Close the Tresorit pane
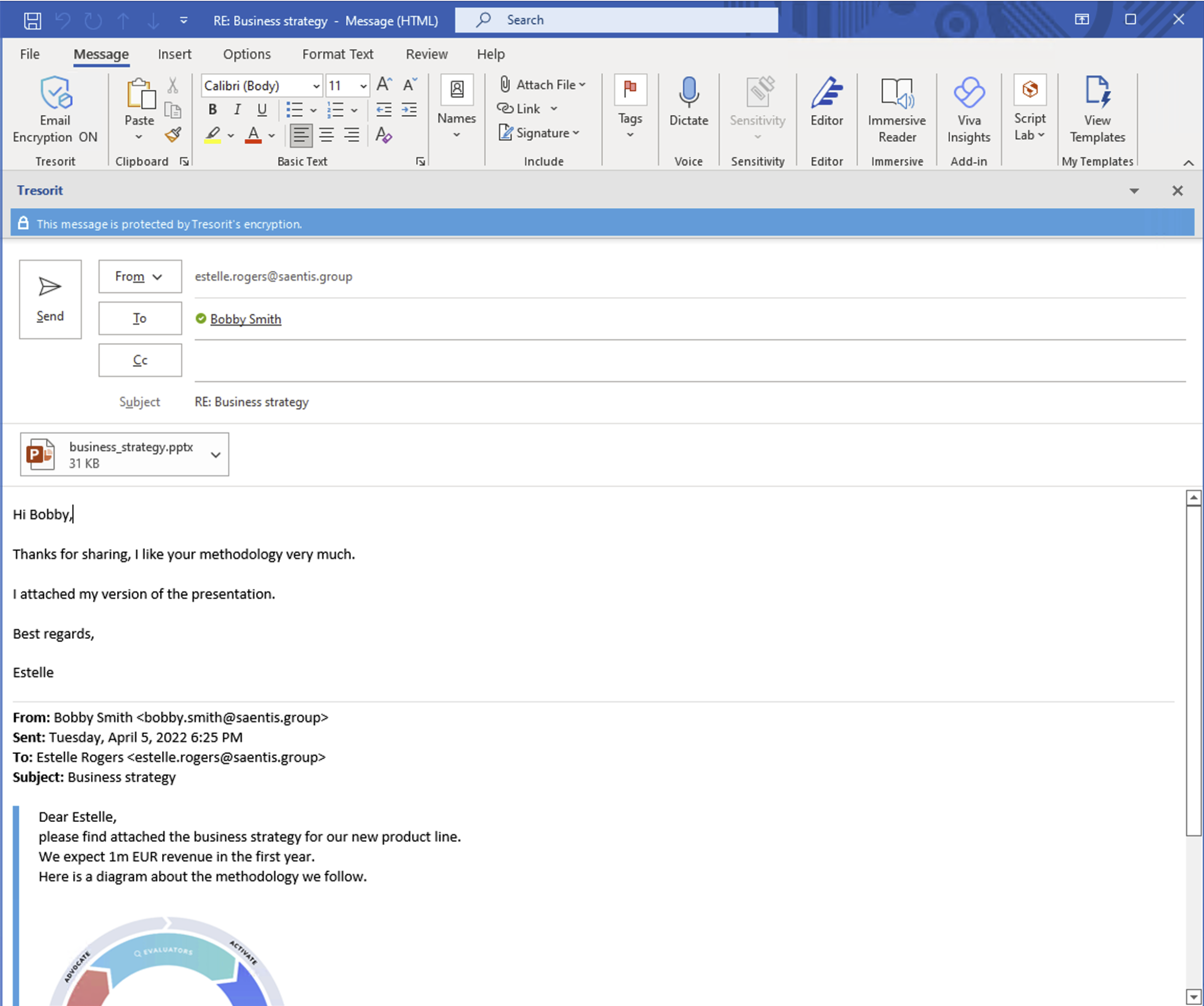 coord(1177,190)
